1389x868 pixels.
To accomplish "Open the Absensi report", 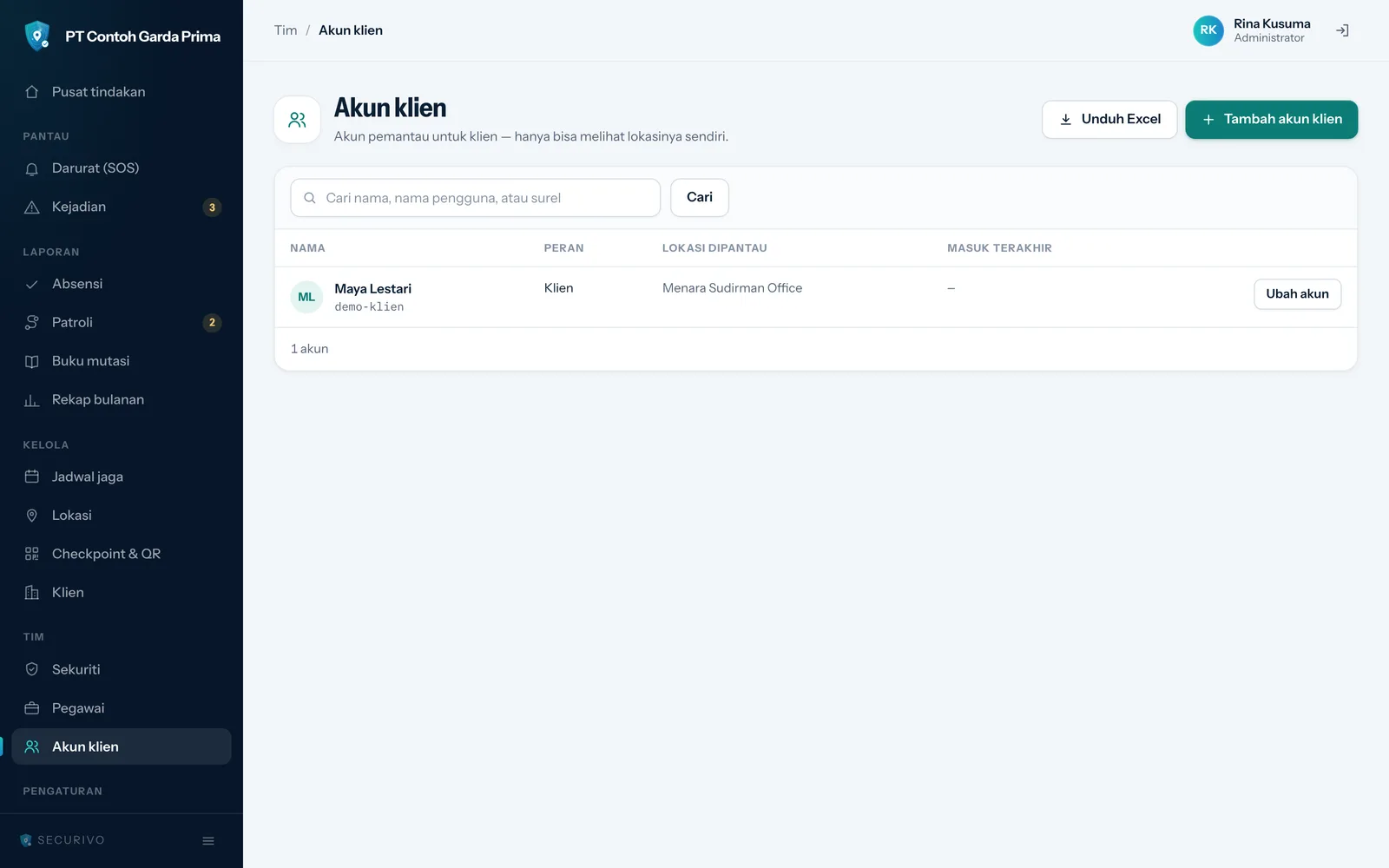I will (122, 284).
